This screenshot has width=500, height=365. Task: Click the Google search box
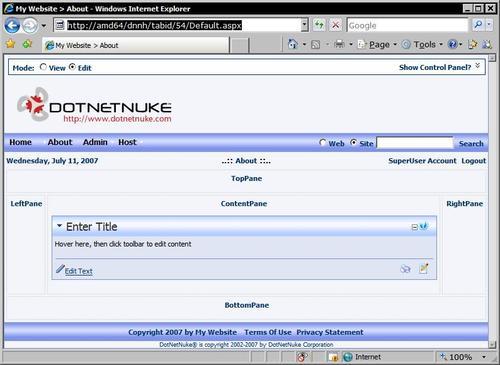407,25
